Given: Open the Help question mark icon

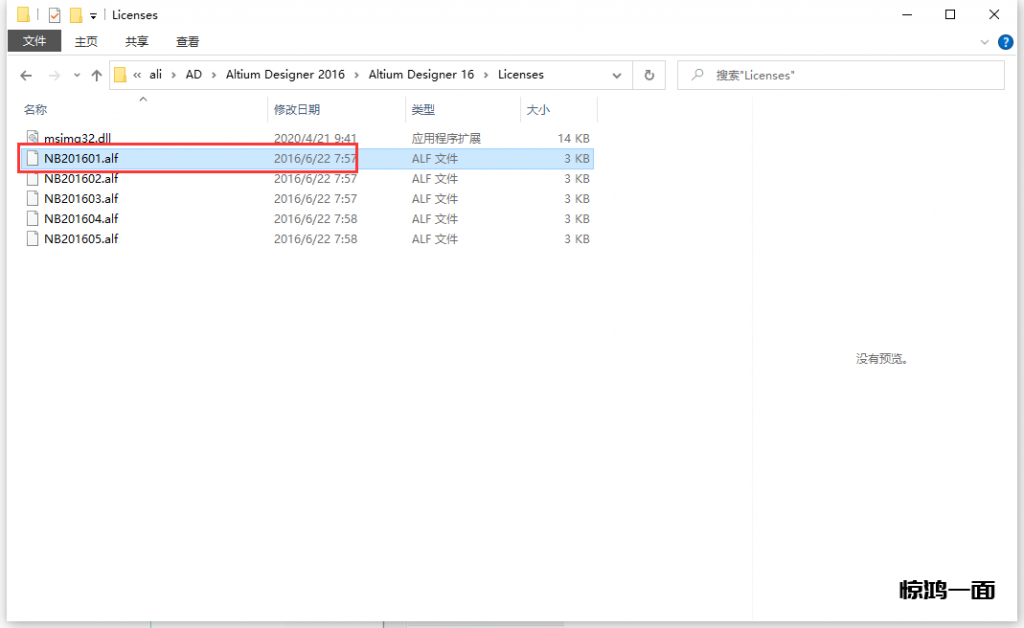Looking at the screenshot, I should (1005, 42).
